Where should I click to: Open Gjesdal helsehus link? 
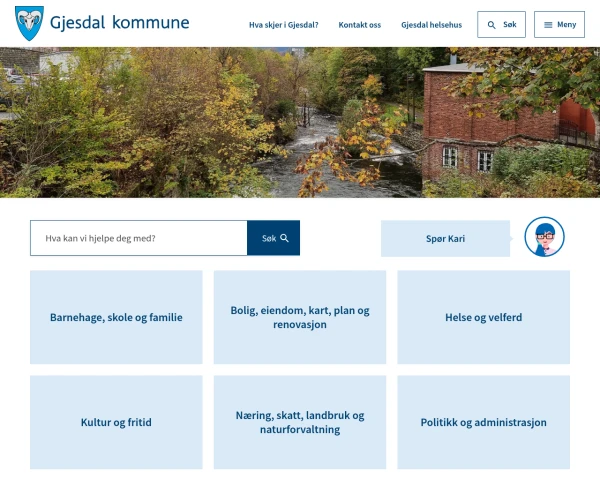coord(431,25)
